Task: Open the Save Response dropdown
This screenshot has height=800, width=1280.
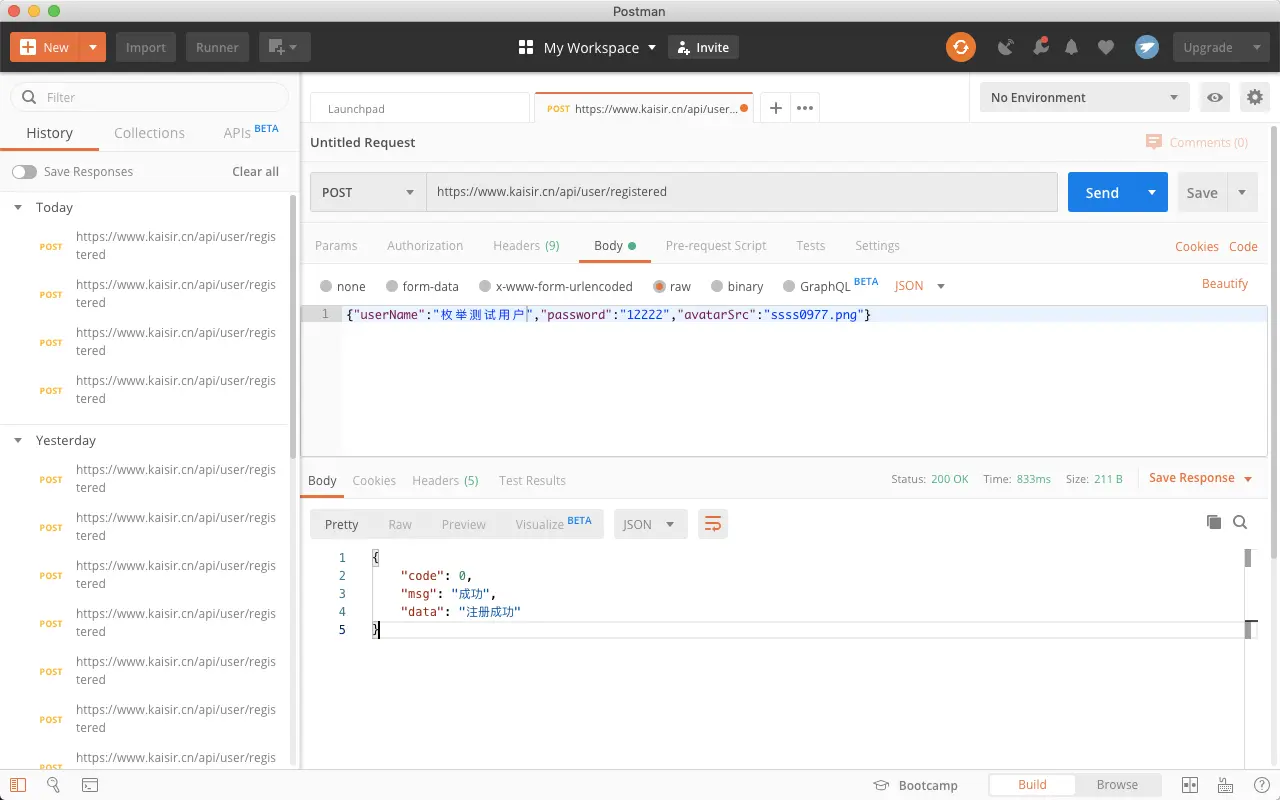Action: pyautogui.click(x=1200, y=478)
